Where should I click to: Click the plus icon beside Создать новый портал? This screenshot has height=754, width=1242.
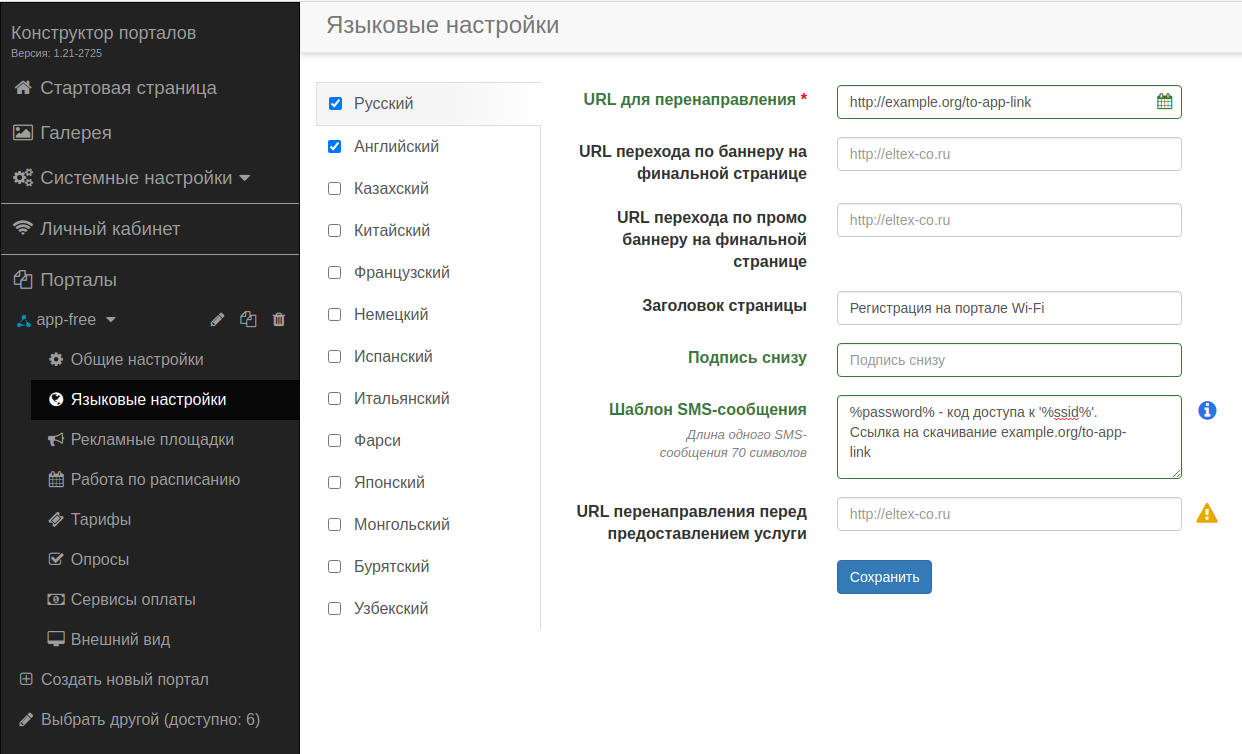(26, 680)
